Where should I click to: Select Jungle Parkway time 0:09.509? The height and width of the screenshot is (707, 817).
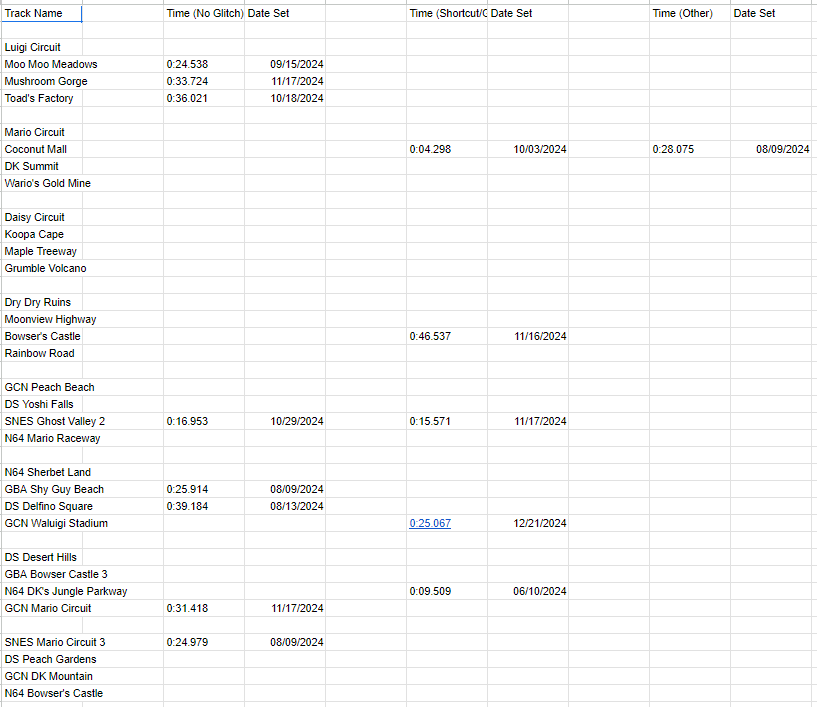tap(447, 591)
